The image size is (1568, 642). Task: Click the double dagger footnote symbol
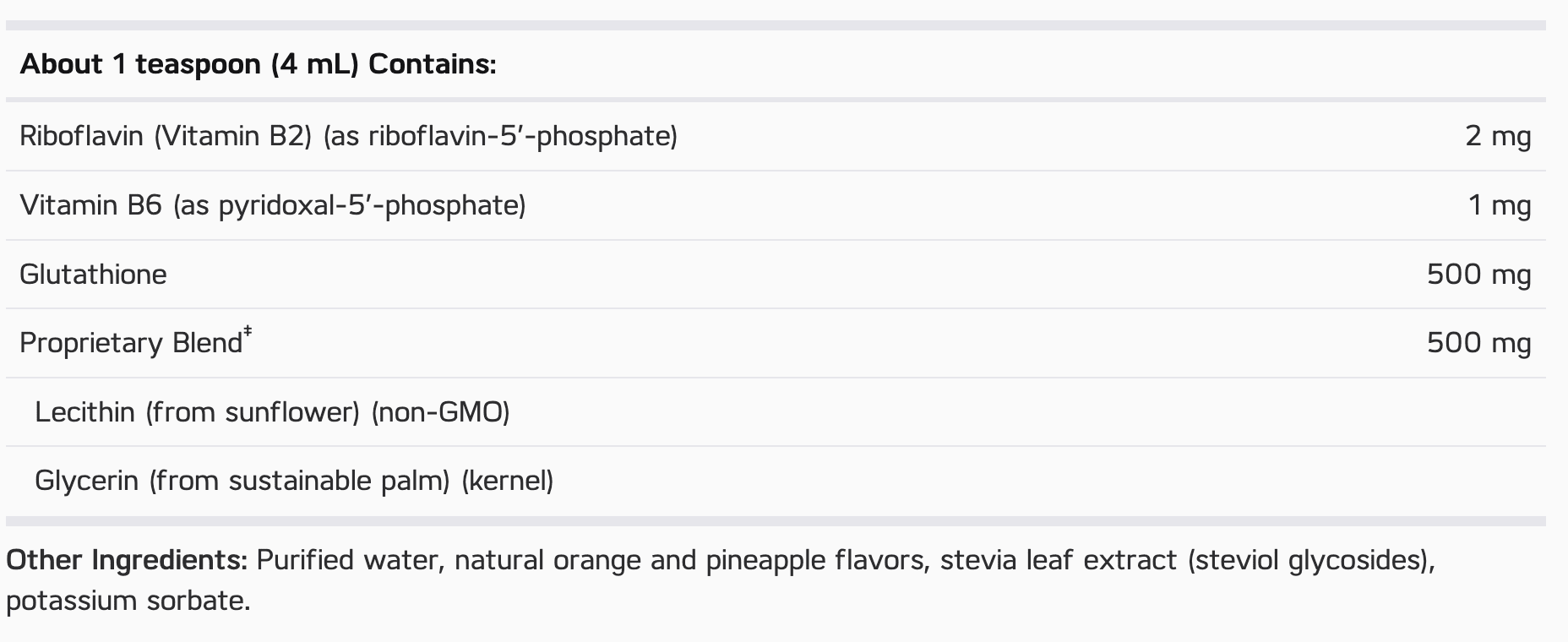pyautogui.click(x=248, y=332)
